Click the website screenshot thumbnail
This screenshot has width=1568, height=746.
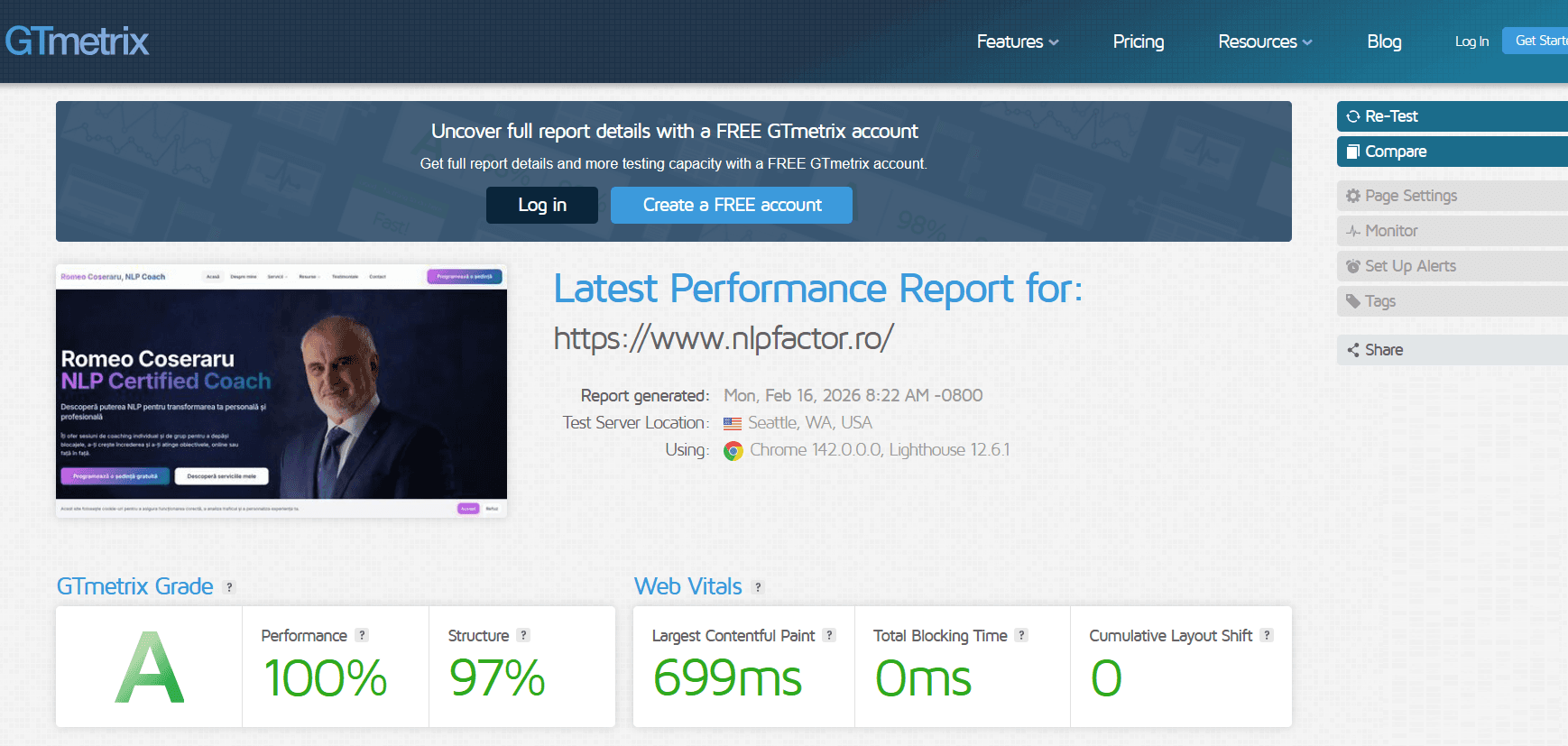[281, 391]
